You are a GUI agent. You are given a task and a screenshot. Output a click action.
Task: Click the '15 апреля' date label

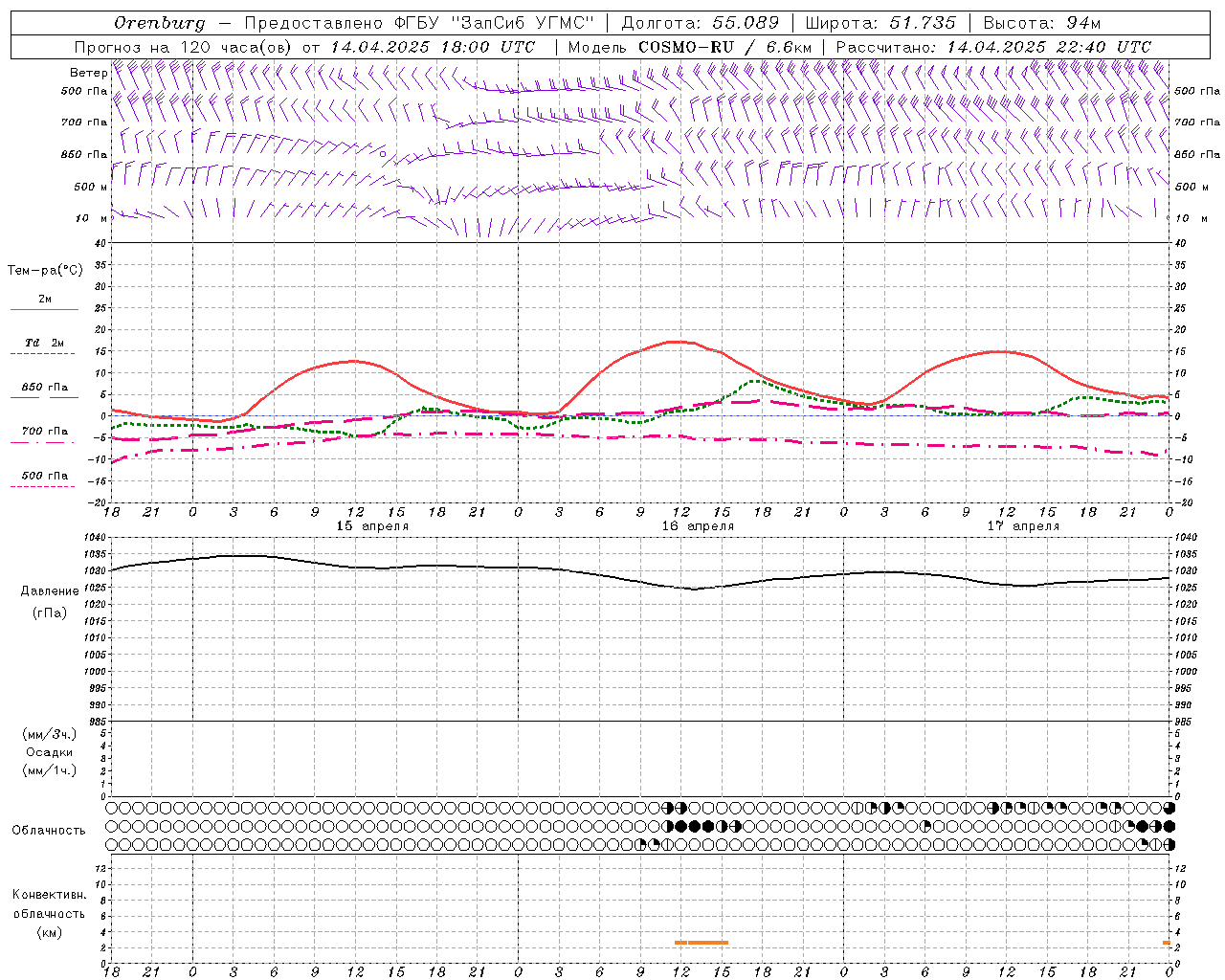coord(372,526)
